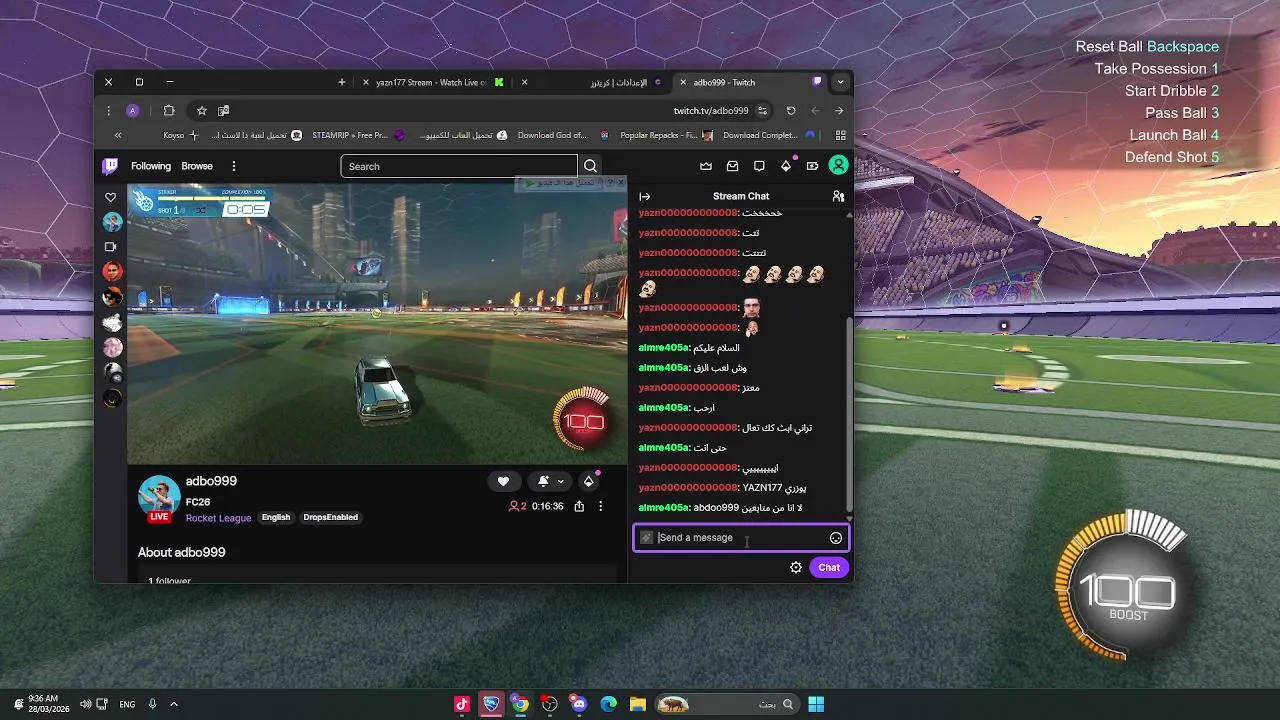The width and height of the screenshot is (1280, 720).
Task: Click the camera icon in left sidebar
Action: tap(111, 246)
